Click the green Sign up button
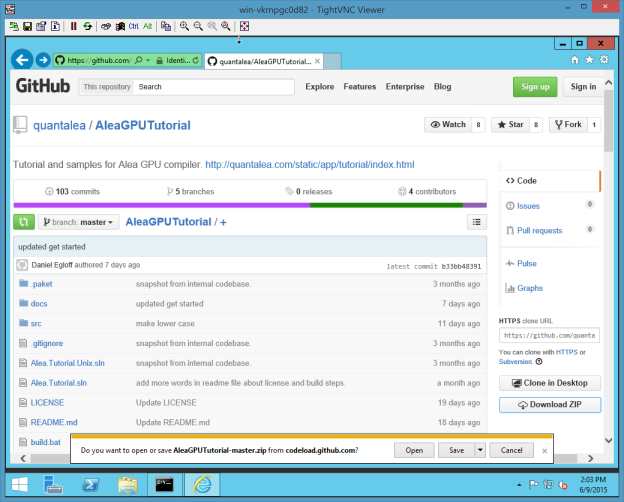624x502 pixels. (x=535, y=87)
